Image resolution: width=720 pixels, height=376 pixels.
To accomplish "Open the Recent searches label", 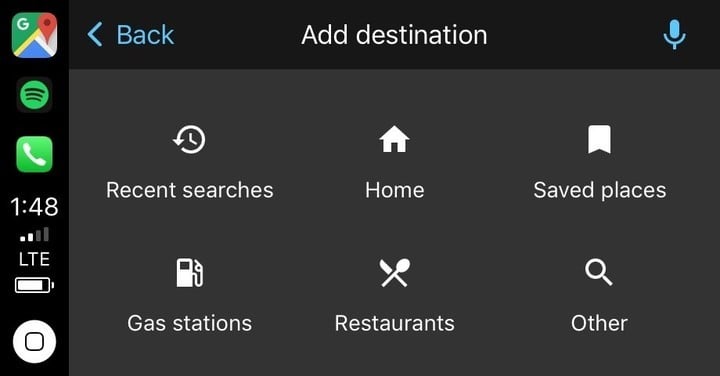I will pyautogui.click(x=190, y=190).
